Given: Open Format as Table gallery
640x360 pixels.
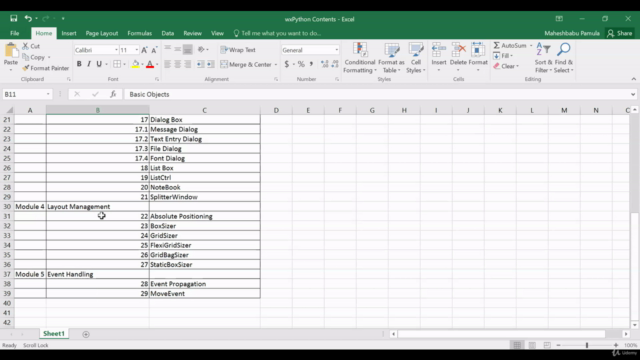Looking at the screenshot, I should [x=391, y=58].
